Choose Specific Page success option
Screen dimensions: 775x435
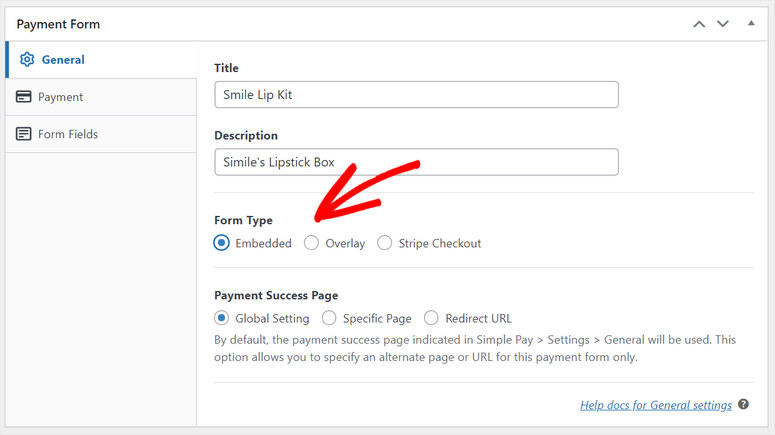point(329,318)
